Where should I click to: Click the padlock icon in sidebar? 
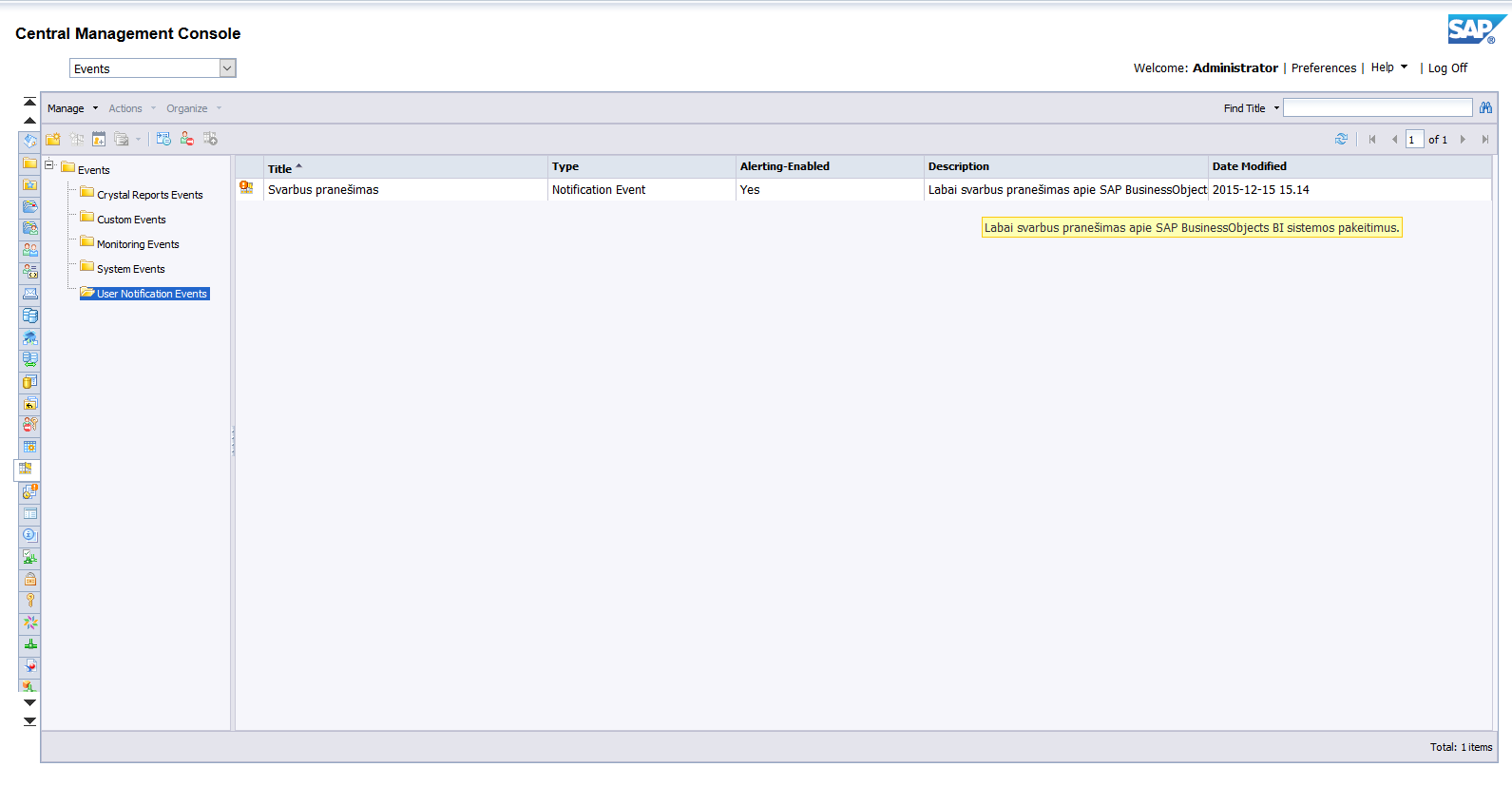[30, 579]
